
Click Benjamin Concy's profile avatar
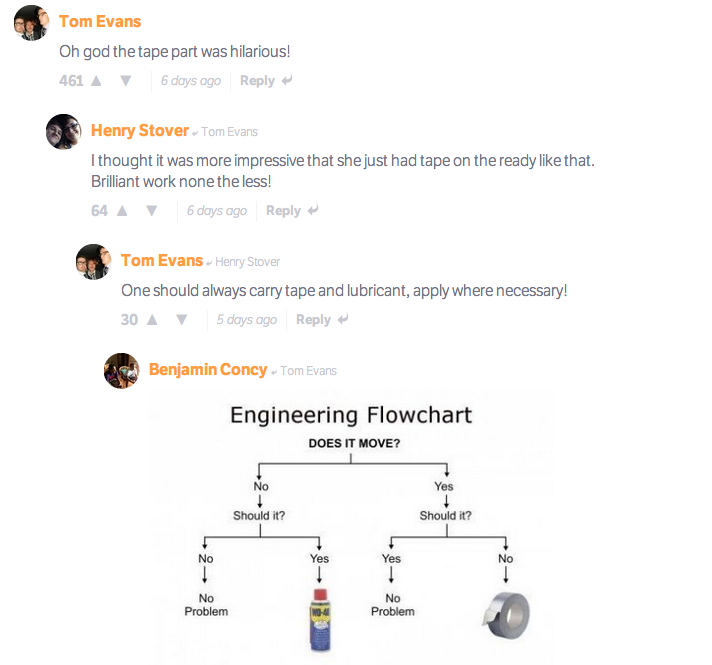click(x=121, y=370)
